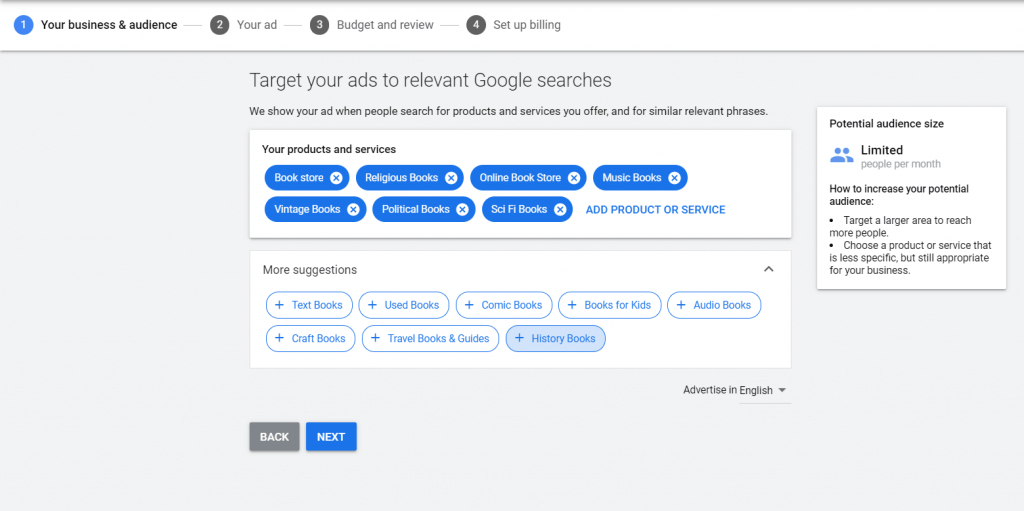Remove the Online Book Store chip

(x=573, y=178)
